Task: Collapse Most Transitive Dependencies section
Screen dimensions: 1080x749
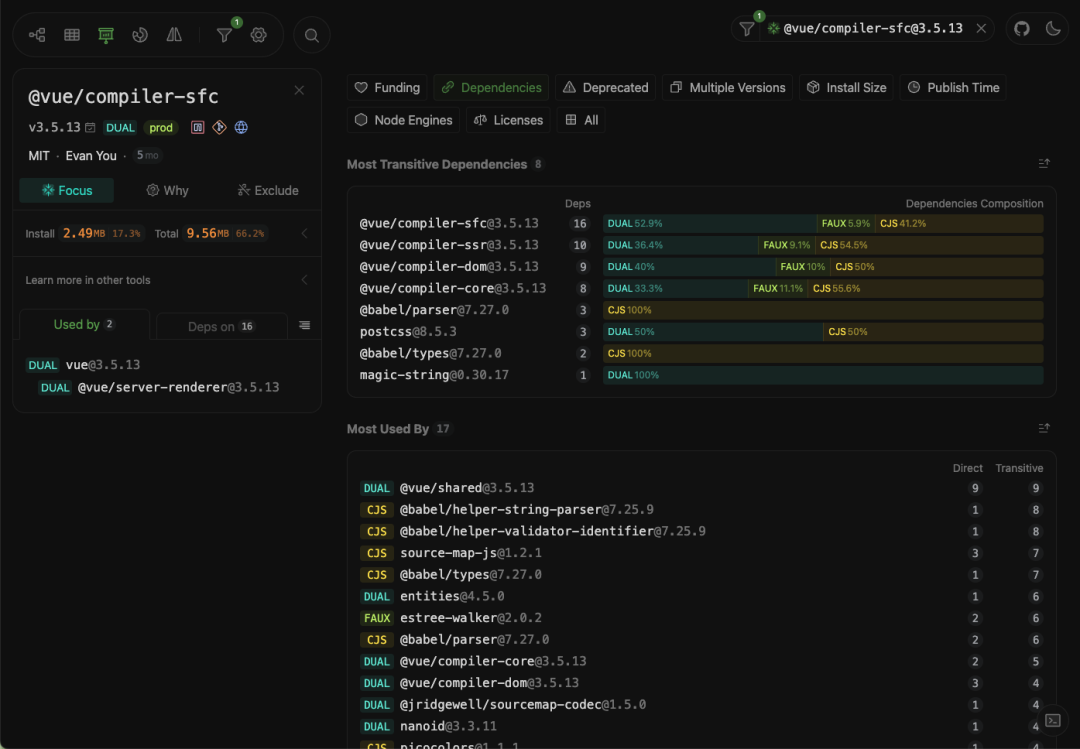Action: point(1044,163)
